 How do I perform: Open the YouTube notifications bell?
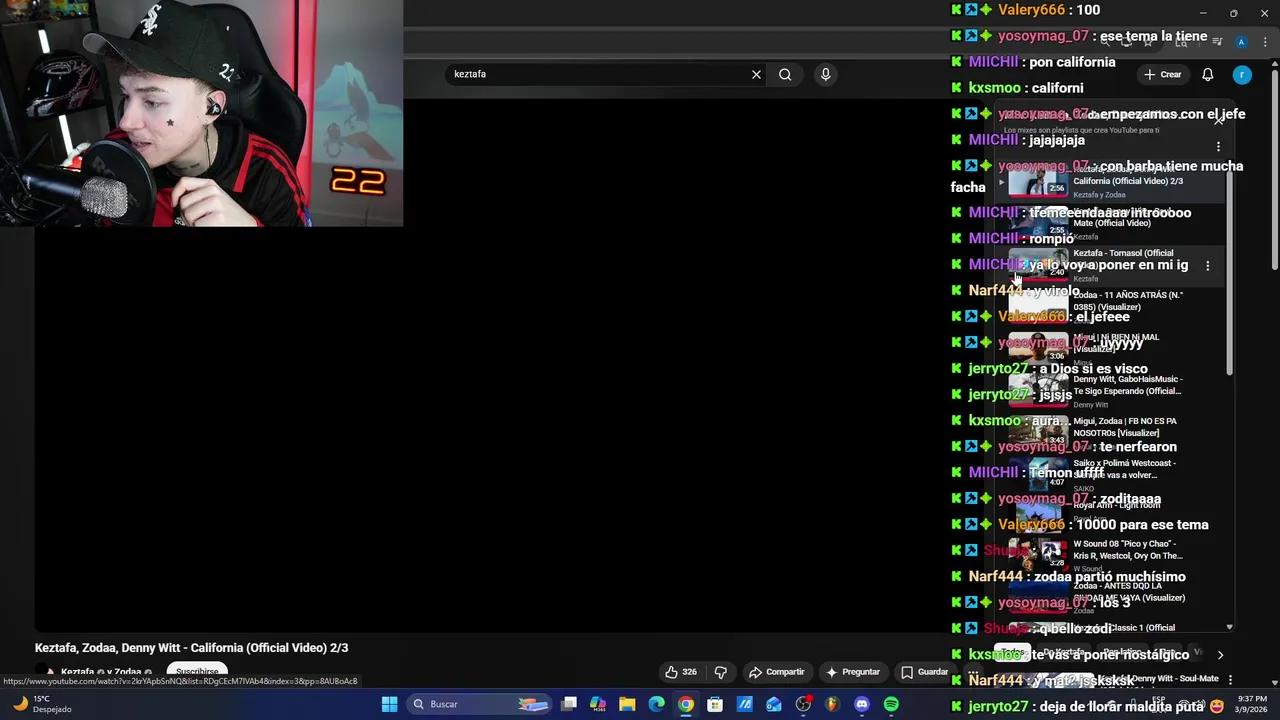click(x=1207, y=75)
